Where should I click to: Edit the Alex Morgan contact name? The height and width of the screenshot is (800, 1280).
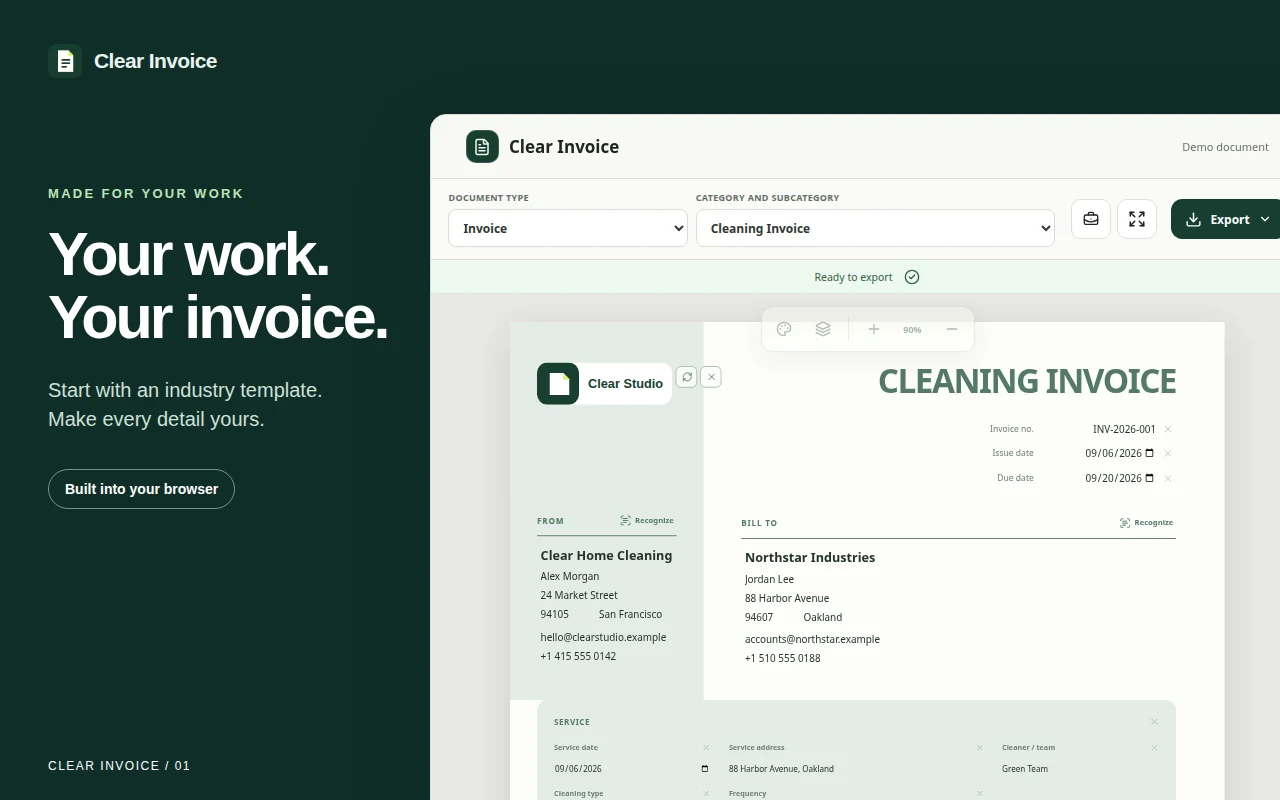point(570,576)
